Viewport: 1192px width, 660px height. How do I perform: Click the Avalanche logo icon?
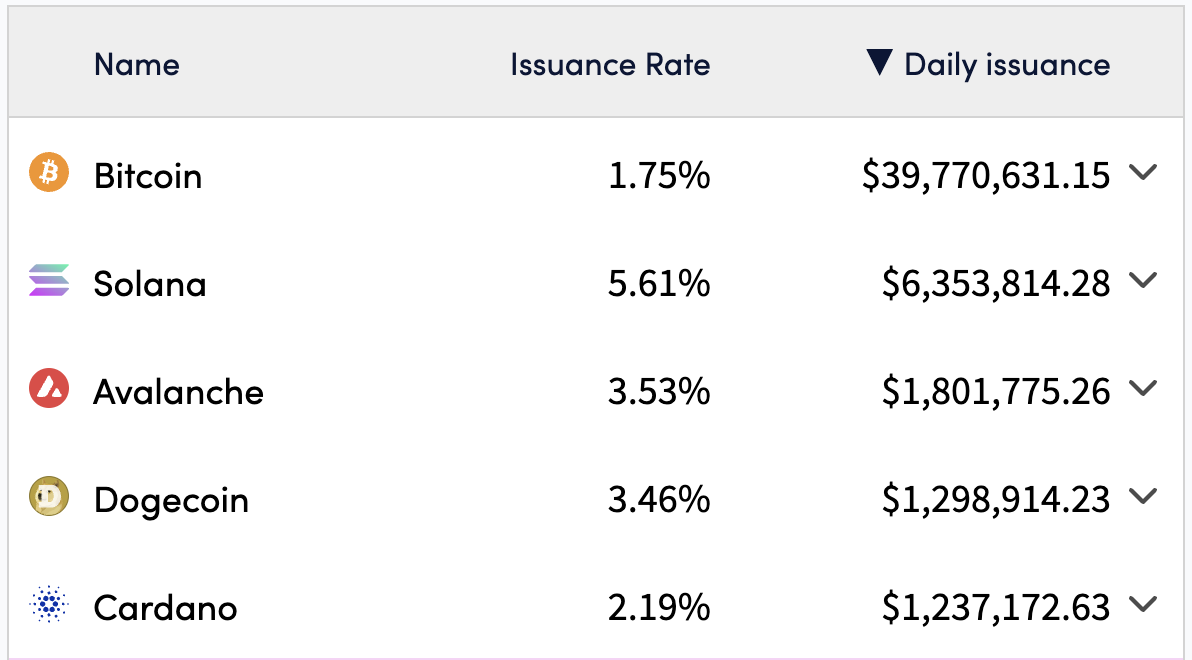(x=48, y=389)
